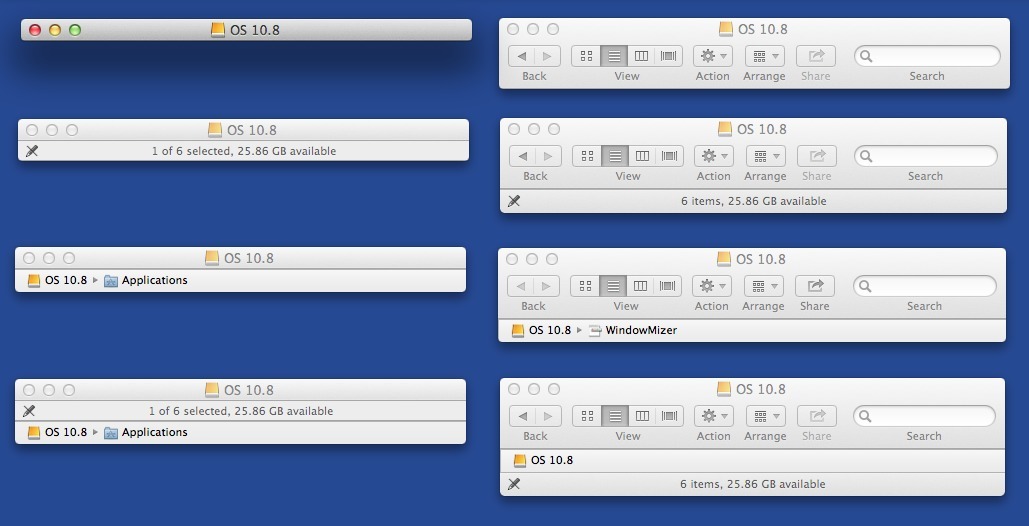The image size is (1029, 526).
Task: Expand Action gear menu in the toolbar-only window
Action: click(x=713, y=56)
